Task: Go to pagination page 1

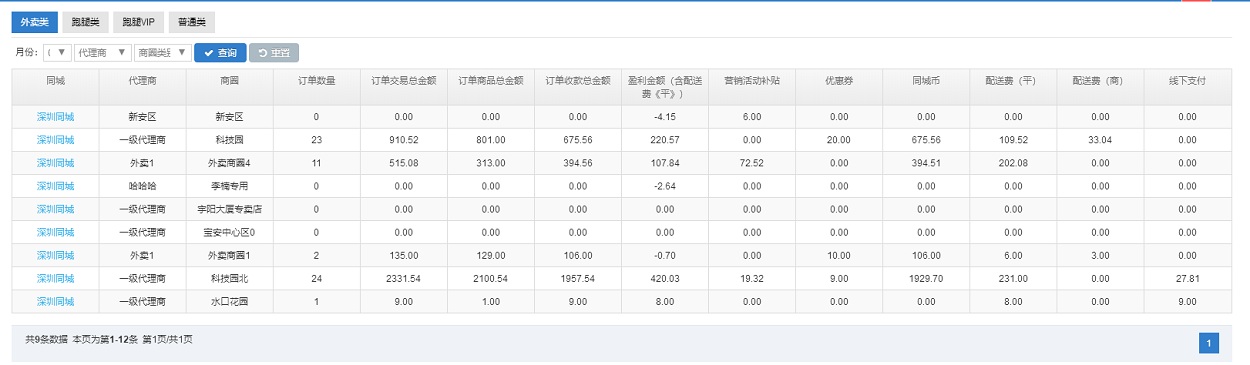Action: coord(1208,343)
